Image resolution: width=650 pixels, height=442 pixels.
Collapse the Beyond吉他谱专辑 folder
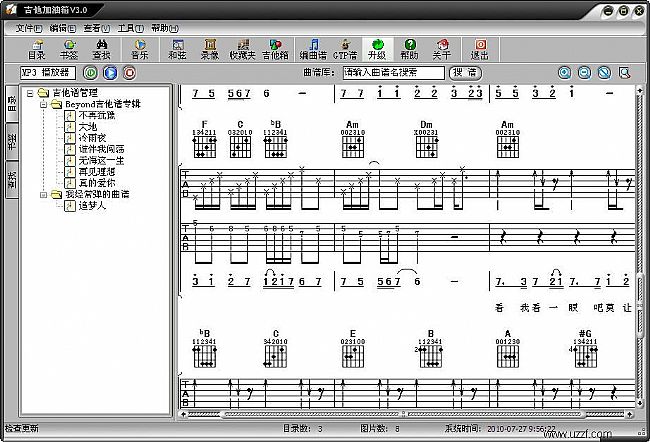43,104
